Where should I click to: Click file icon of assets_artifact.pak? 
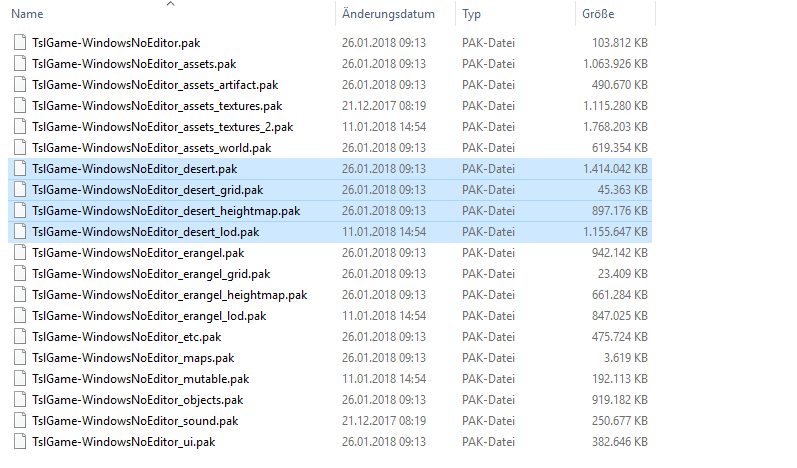pyautogui.click(x=20, y=85)
